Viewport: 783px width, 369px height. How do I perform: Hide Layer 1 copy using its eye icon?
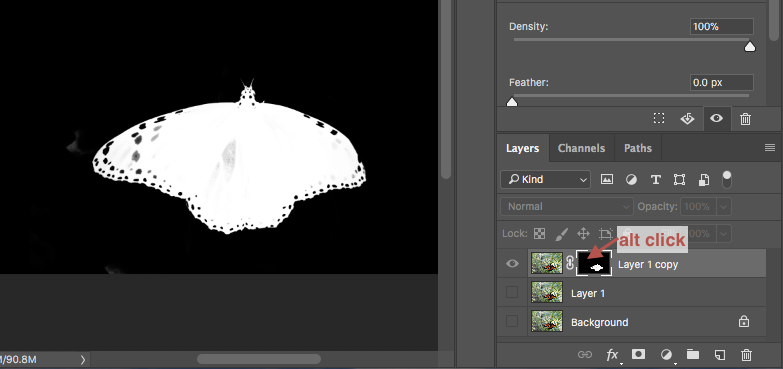coord(512,263)
